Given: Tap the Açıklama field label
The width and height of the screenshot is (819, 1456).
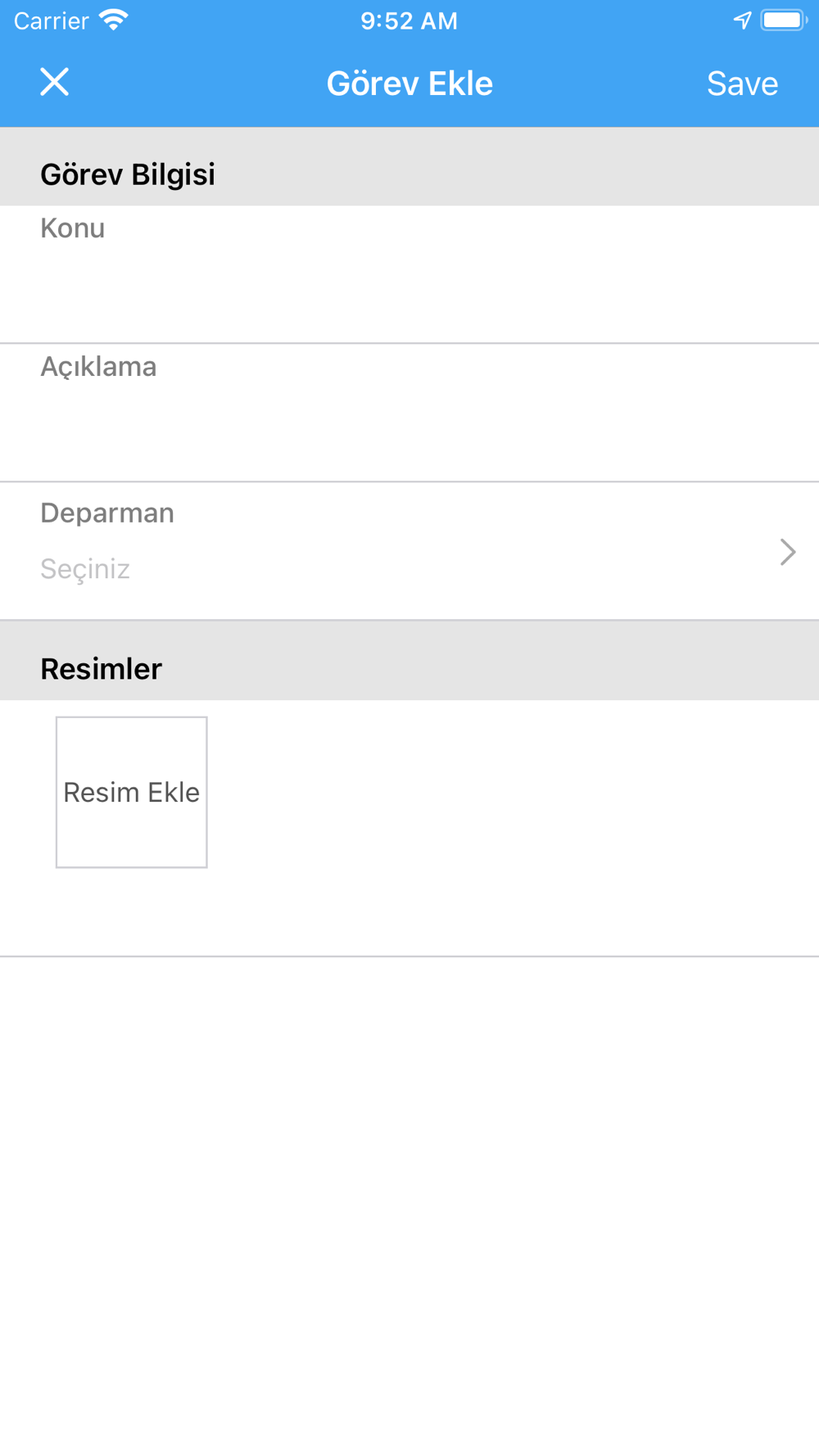Looking at the screenshot, I should tap(98, 366).
